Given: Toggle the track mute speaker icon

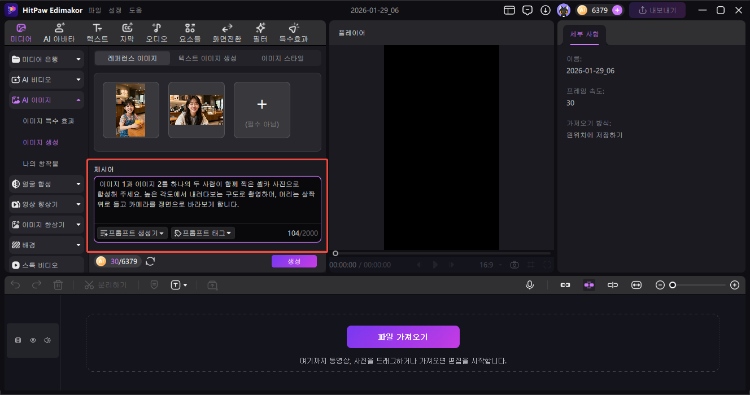Looking at the screenshot, I should (x=47, y=340).
